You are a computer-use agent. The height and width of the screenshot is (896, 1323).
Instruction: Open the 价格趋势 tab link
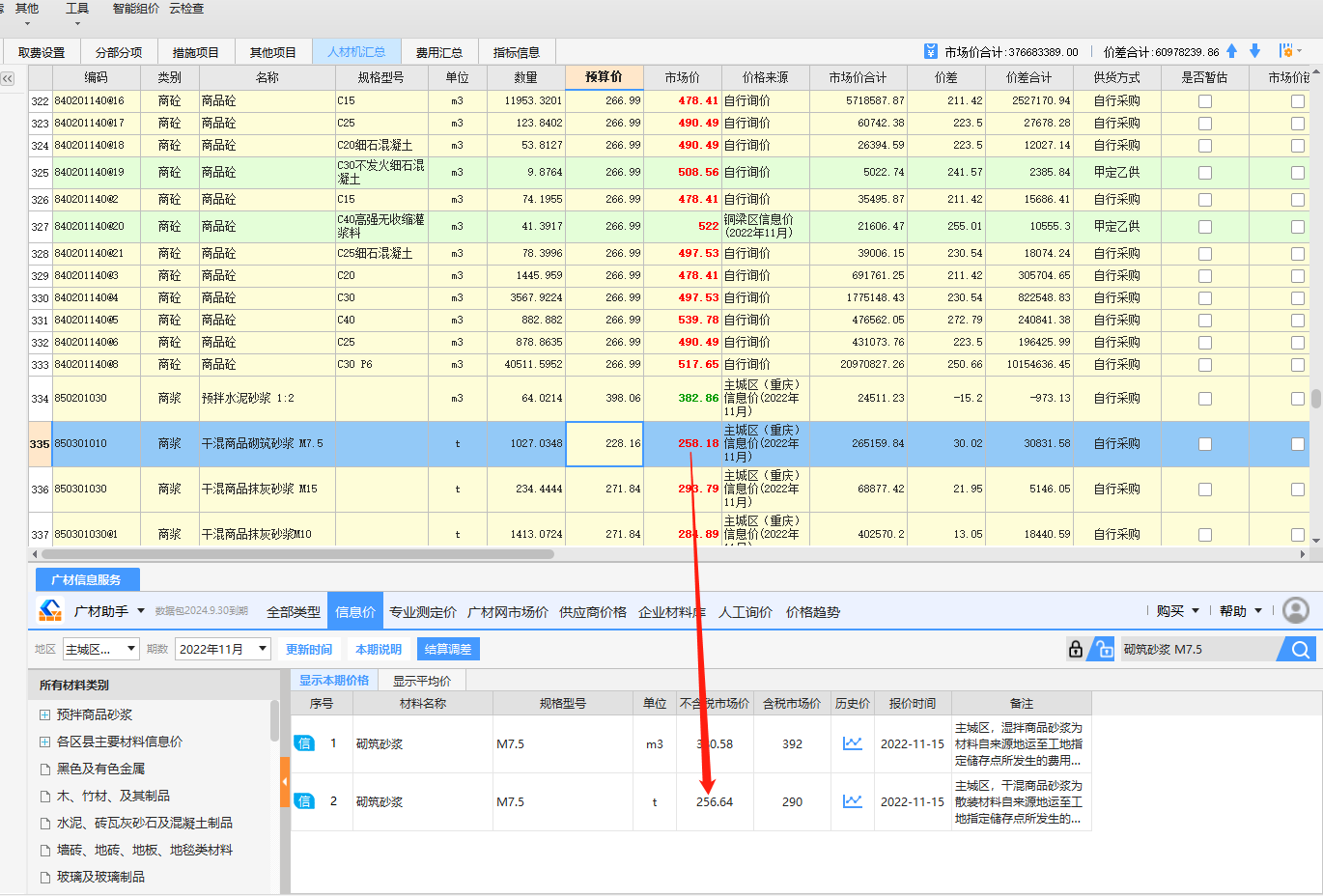[813, 612]
